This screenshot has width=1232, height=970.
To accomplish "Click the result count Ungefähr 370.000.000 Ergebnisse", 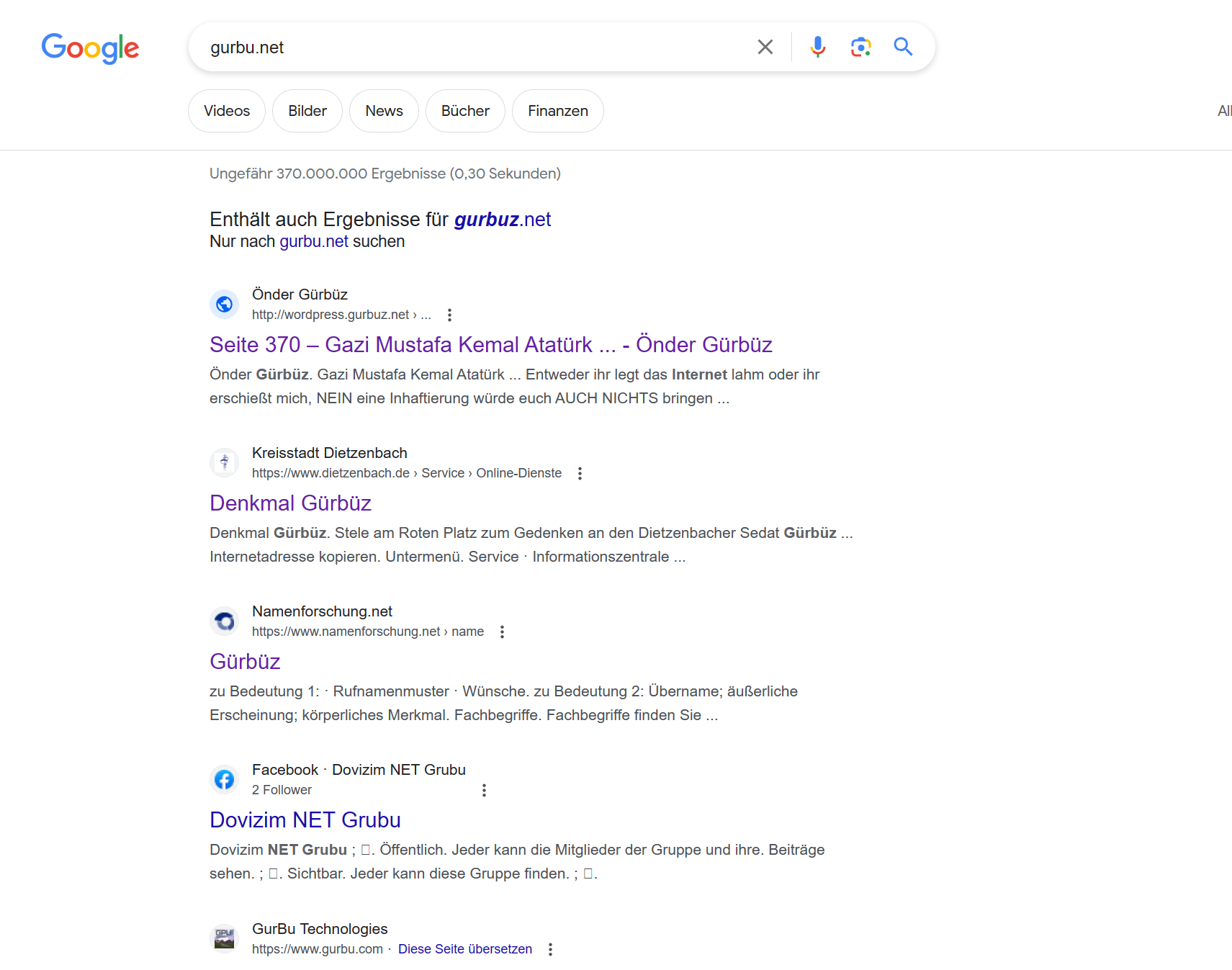I will click(x=385, y=174).
